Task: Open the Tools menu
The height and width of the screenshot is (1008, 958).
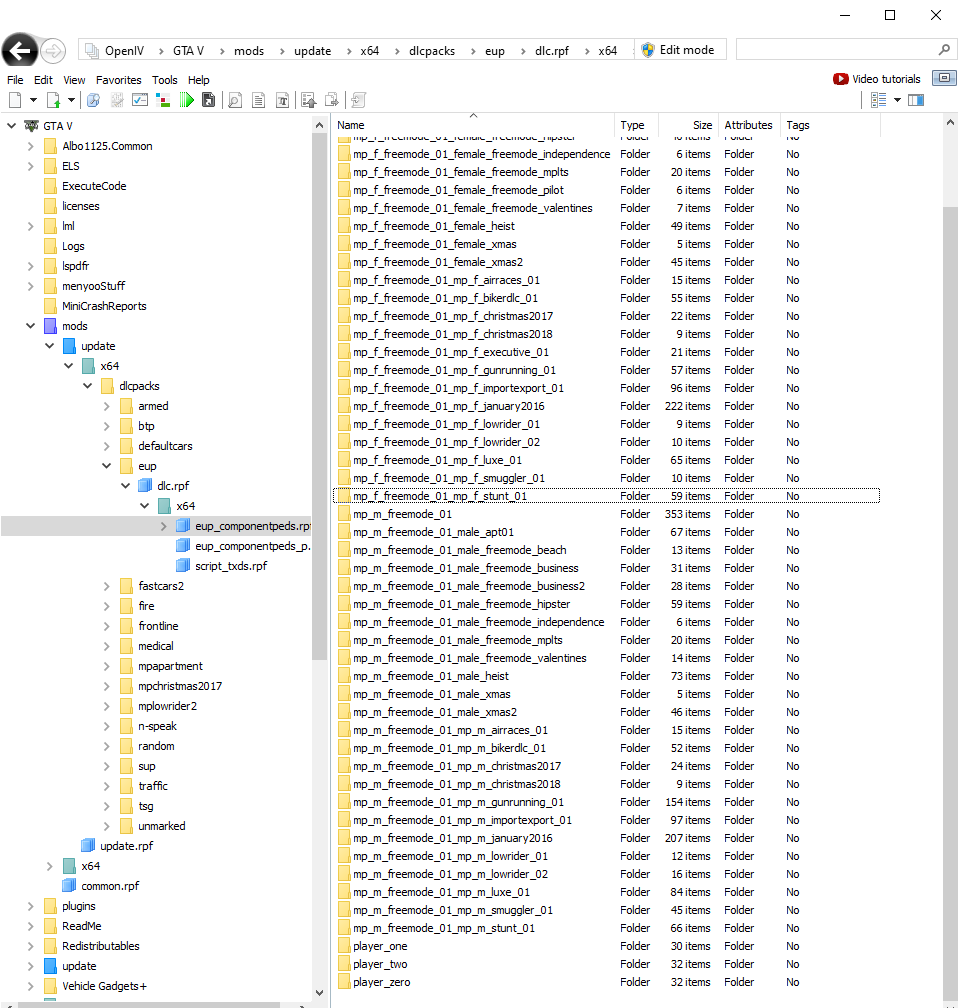Action: [x=165, y=80]
